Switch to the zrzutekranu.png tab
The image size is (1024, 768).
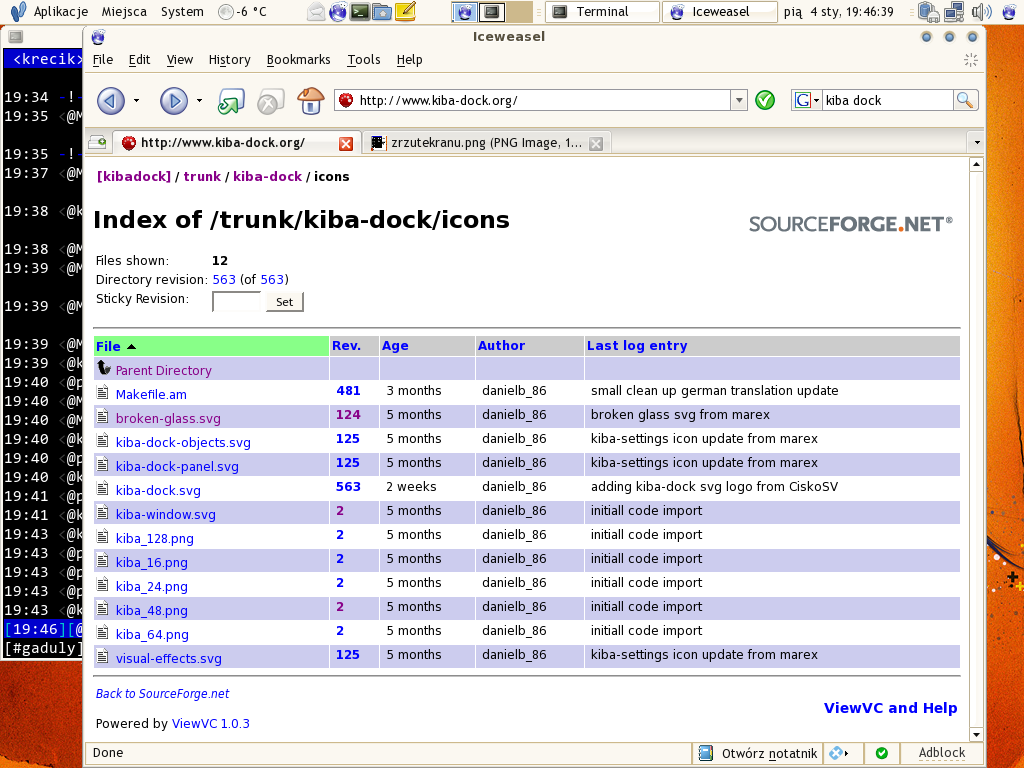tap(487, 143)
